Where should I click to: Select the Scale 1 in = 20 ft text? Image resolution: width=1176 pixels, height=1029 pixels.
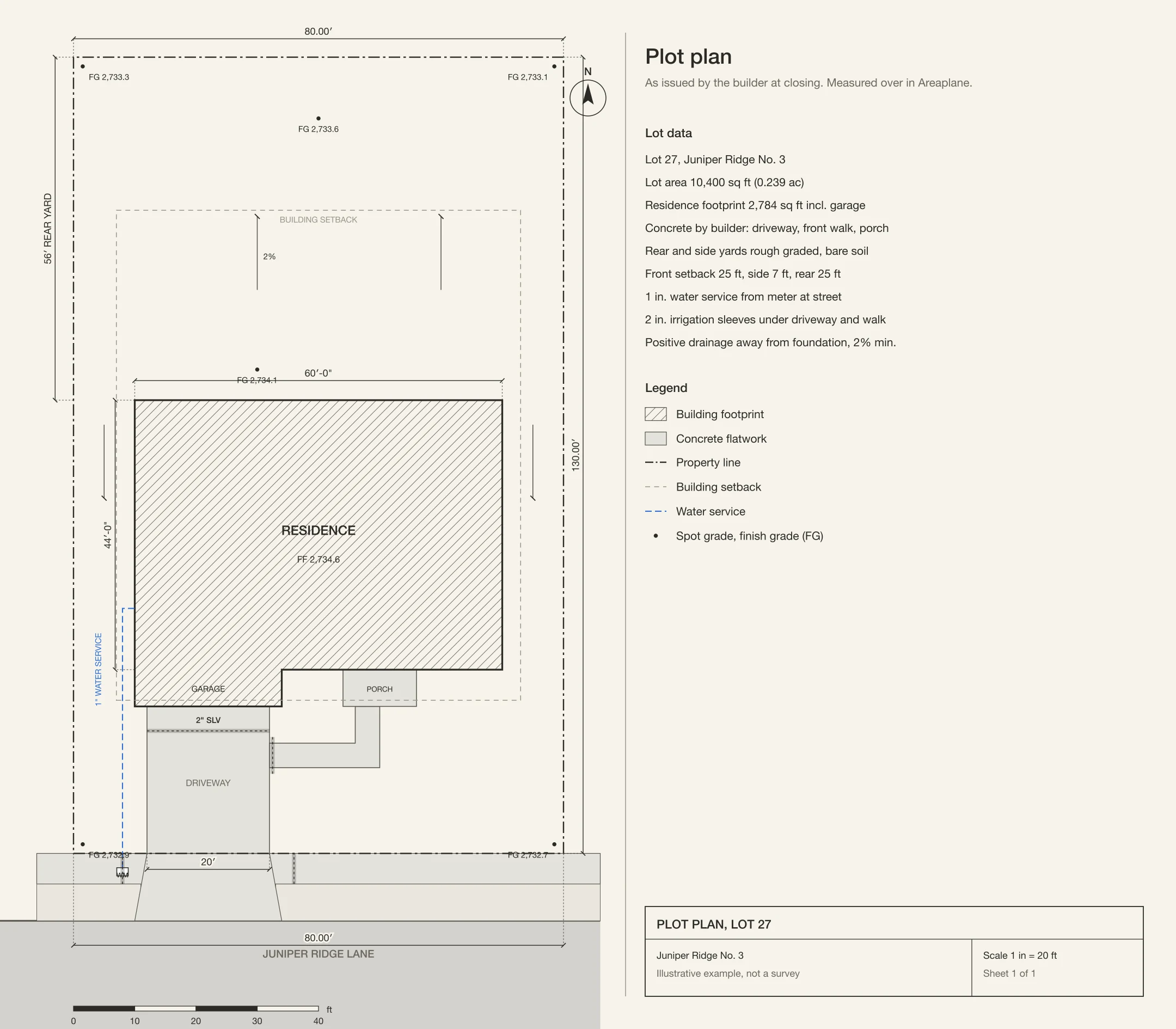pyautogui.click(x=1020, y=955)
